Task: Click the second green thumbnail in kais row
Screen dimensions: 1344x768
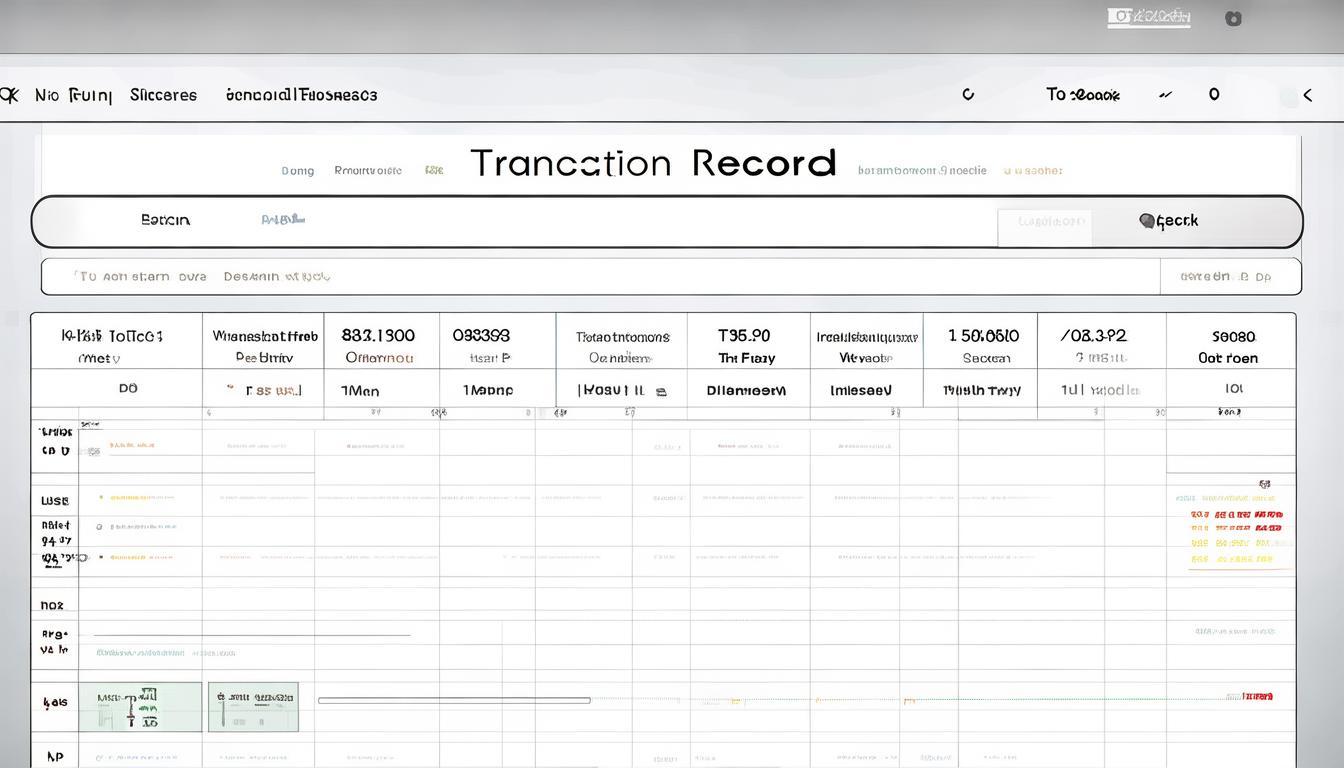Action: pos(253,706)
